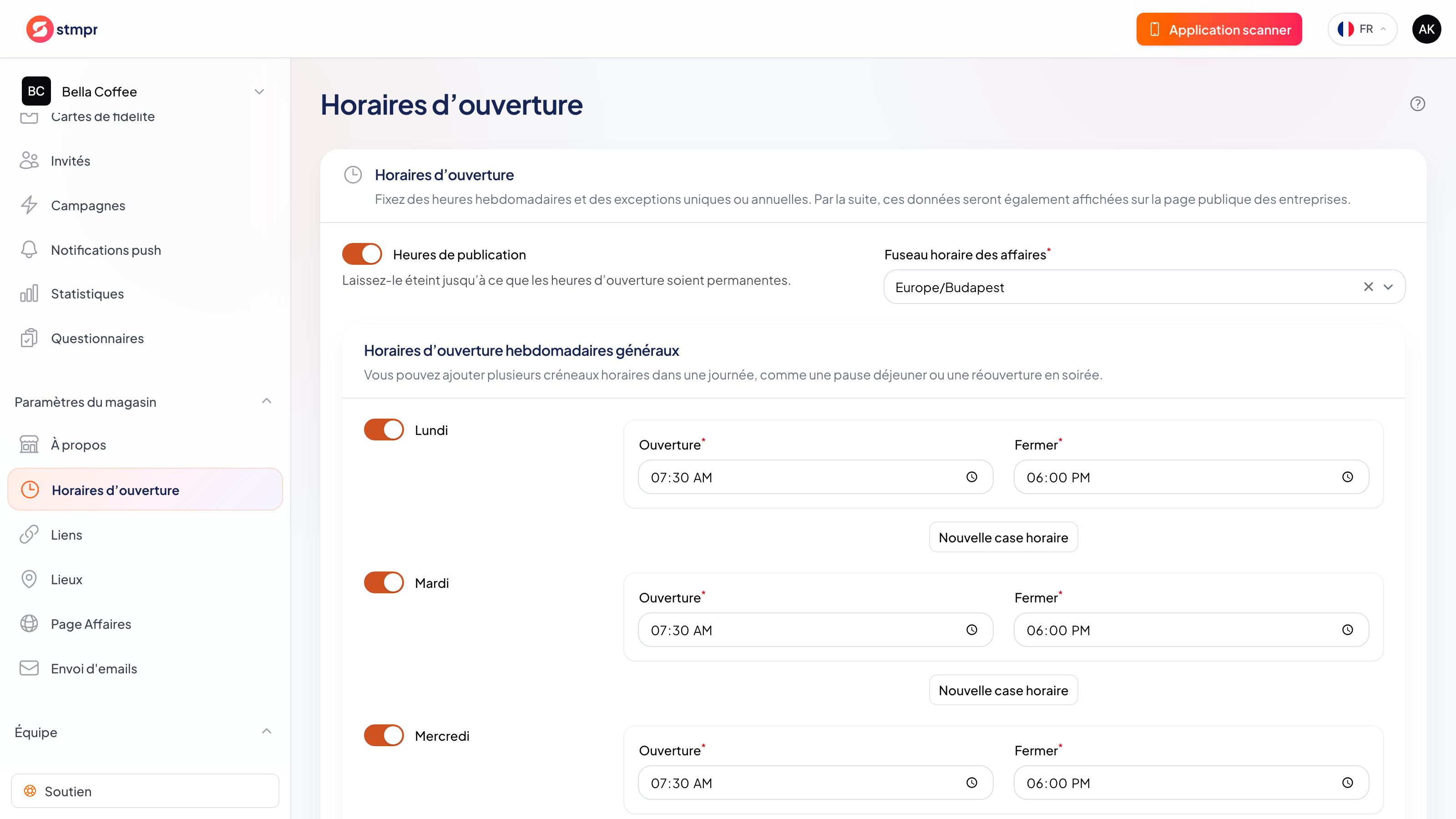The image size is (1456, 819).
Task: Click the À propos storefront icon
Action: (x=29, y=444)
